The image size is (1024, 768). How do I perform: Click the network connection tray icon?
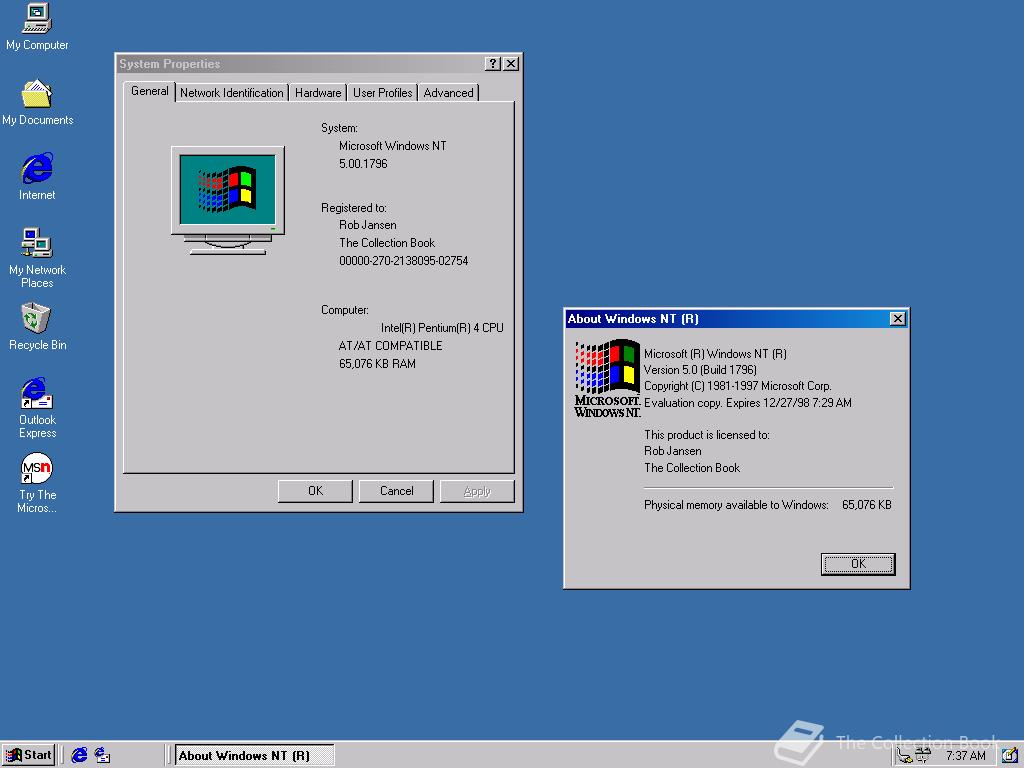click(x=904, y=756)
